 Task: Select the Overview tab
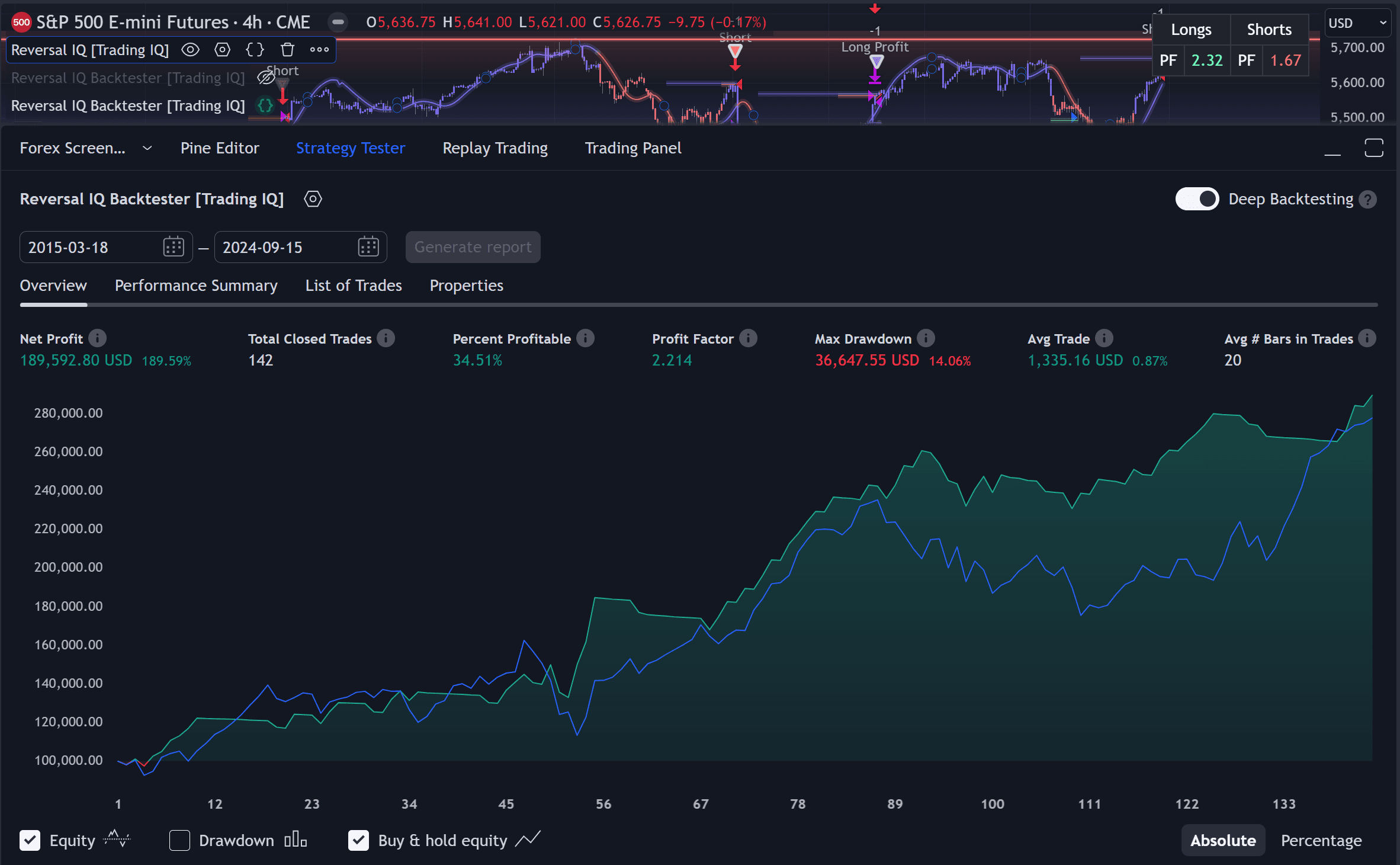[x=53, y=286]
